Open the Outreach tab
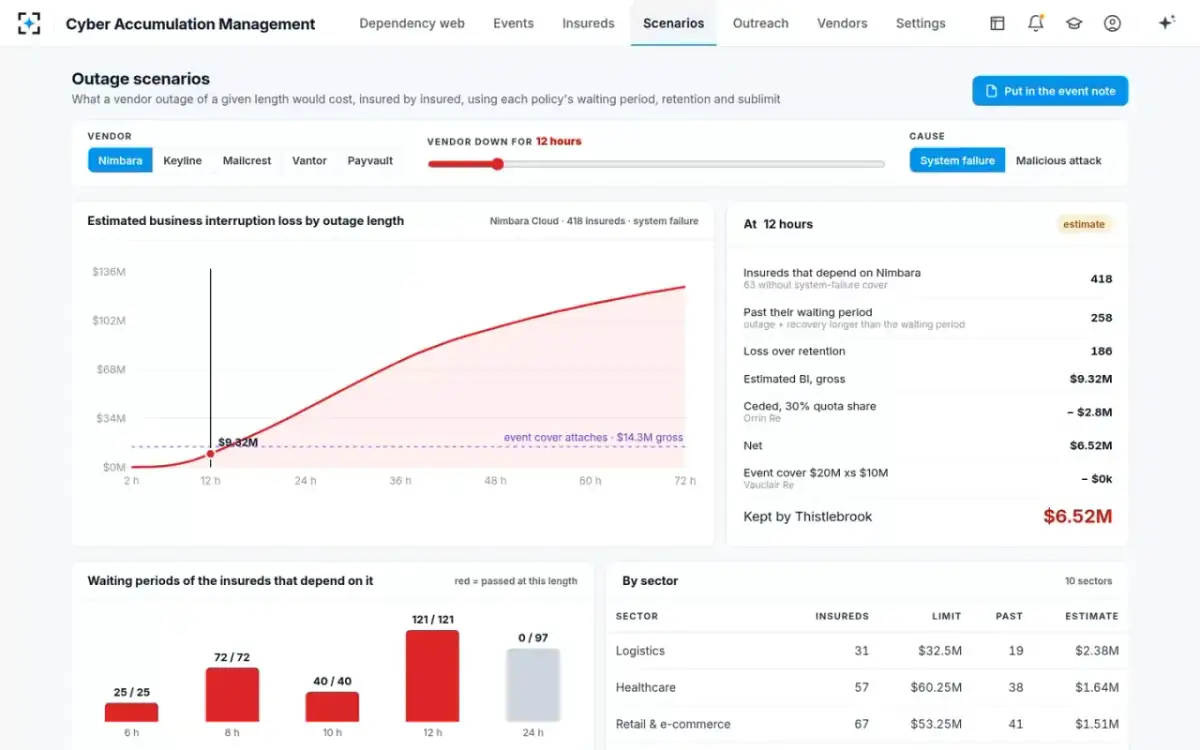This screenshot has width=1200, height=750. (x=760, y=23)
